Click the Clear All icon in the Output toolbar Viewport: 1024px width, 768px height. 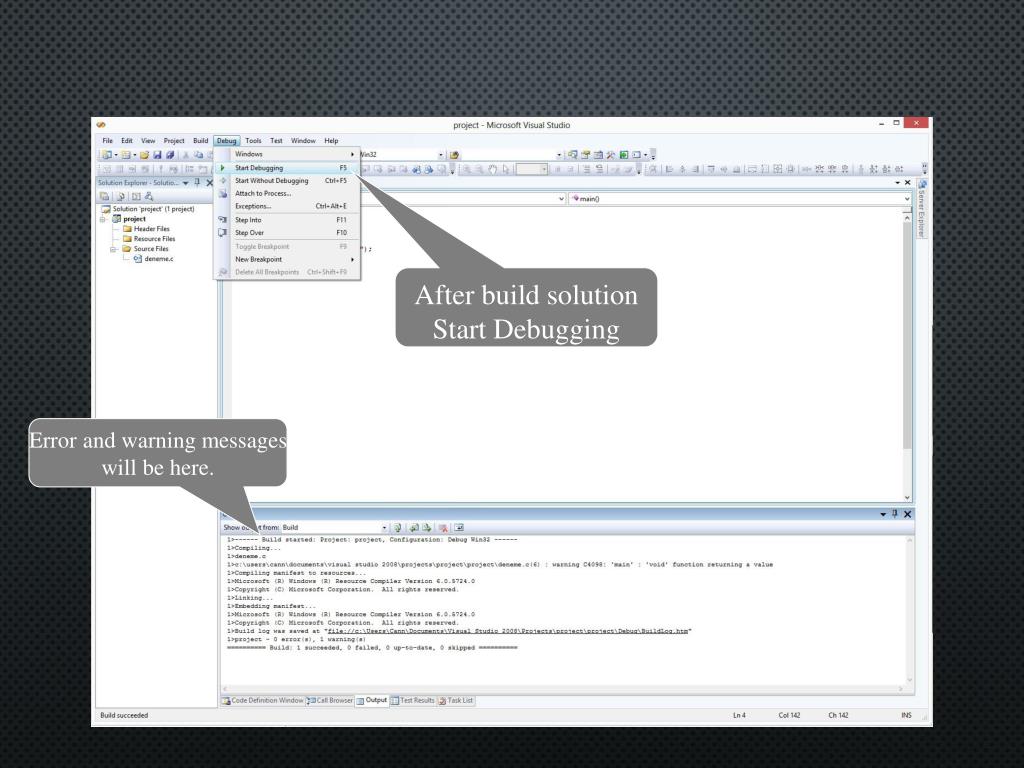click(443, 527)
